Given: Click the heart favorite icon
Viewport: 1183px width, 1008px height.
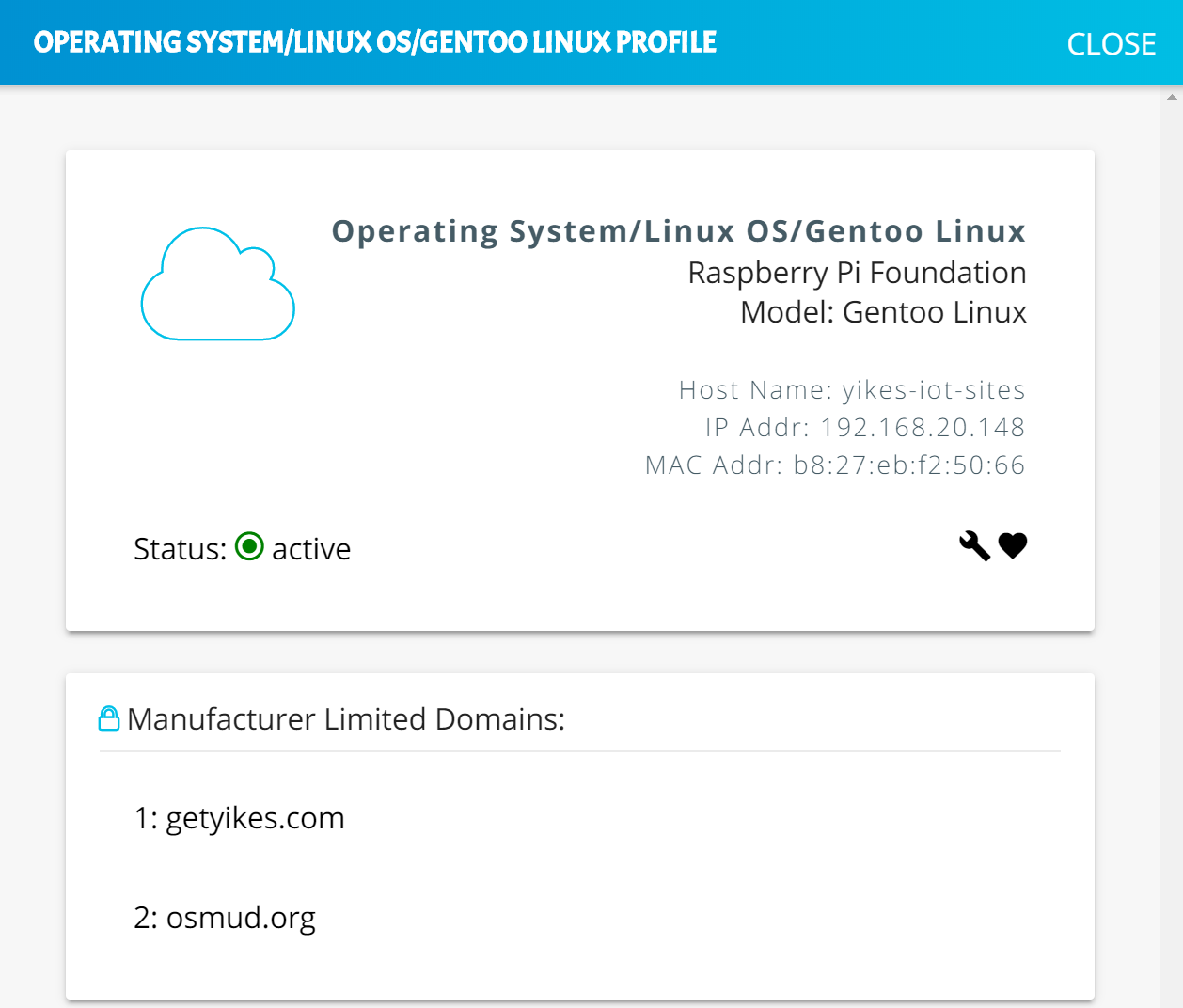Looking at the screenshot, I should tap(1013, 545).
